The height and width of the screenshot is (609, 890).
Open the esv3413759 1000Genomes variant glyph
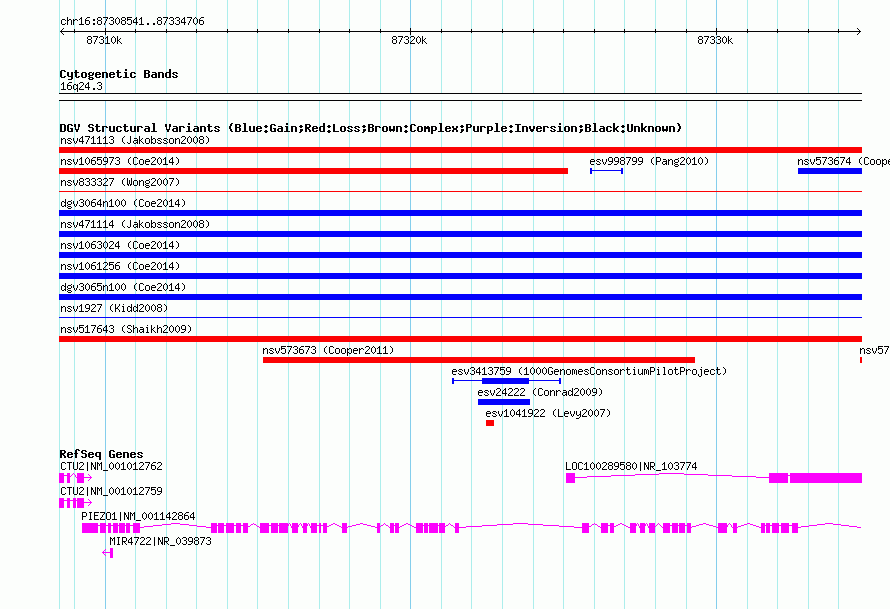click(x=506, y=381)
